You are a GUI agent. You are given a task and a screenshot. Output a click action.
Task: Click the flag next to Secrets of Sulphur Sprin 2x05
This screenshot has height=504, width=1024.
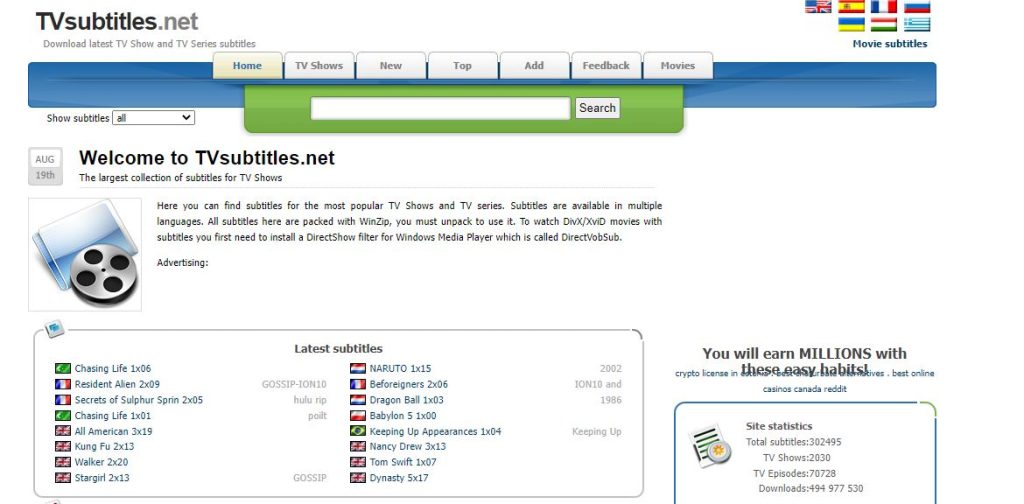(63, 400)
